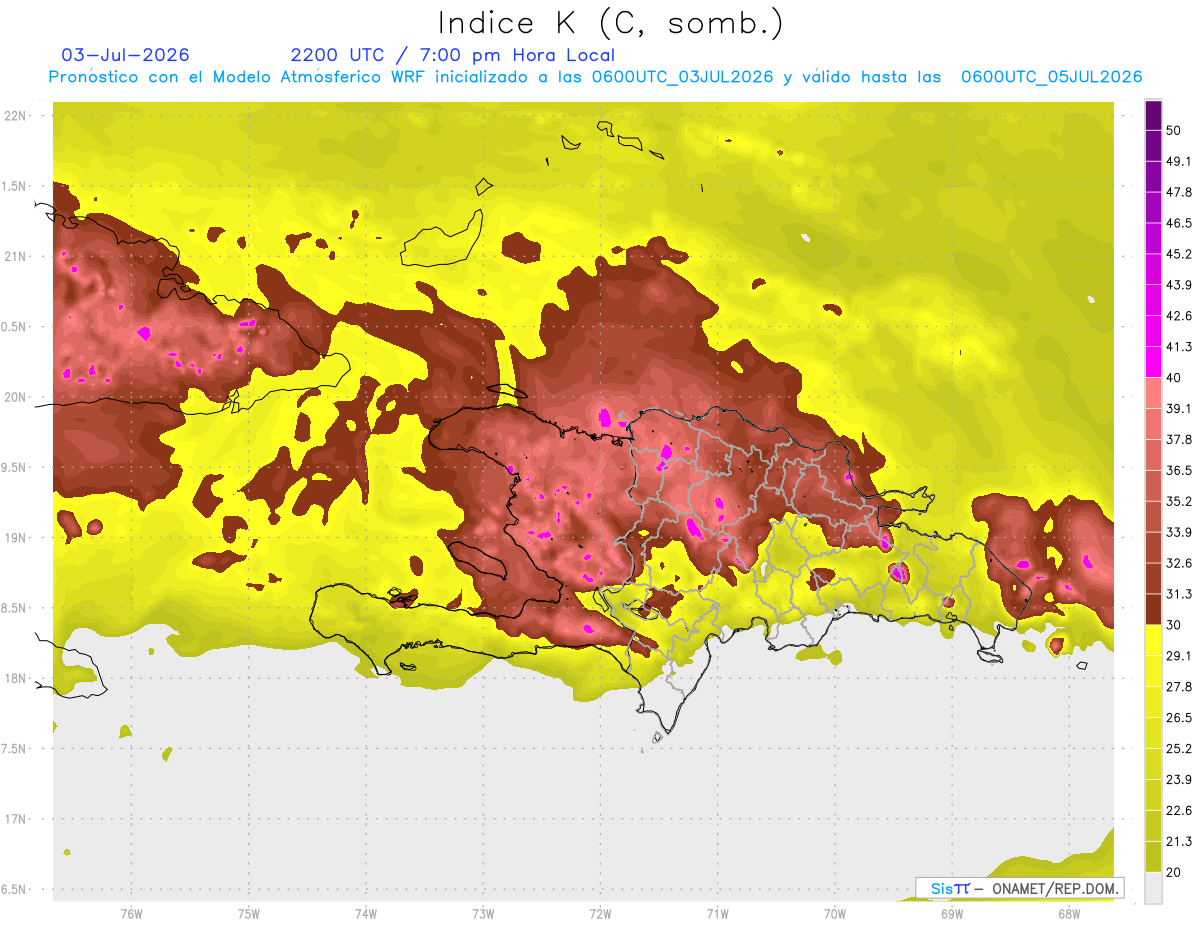Click the colorbar value '45.2'

tap(1179, 254)
